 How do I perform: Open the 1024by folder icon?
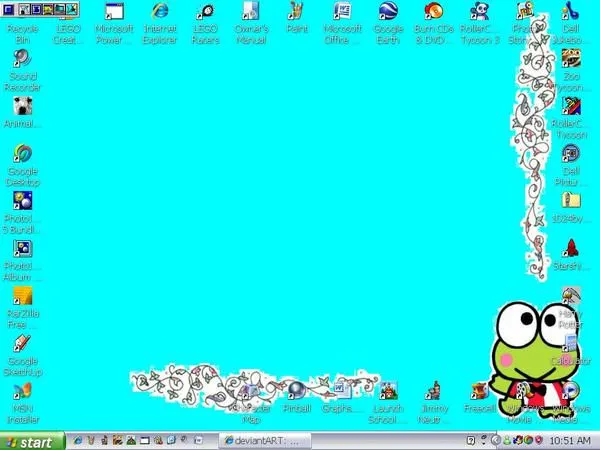tap(571, 201)
